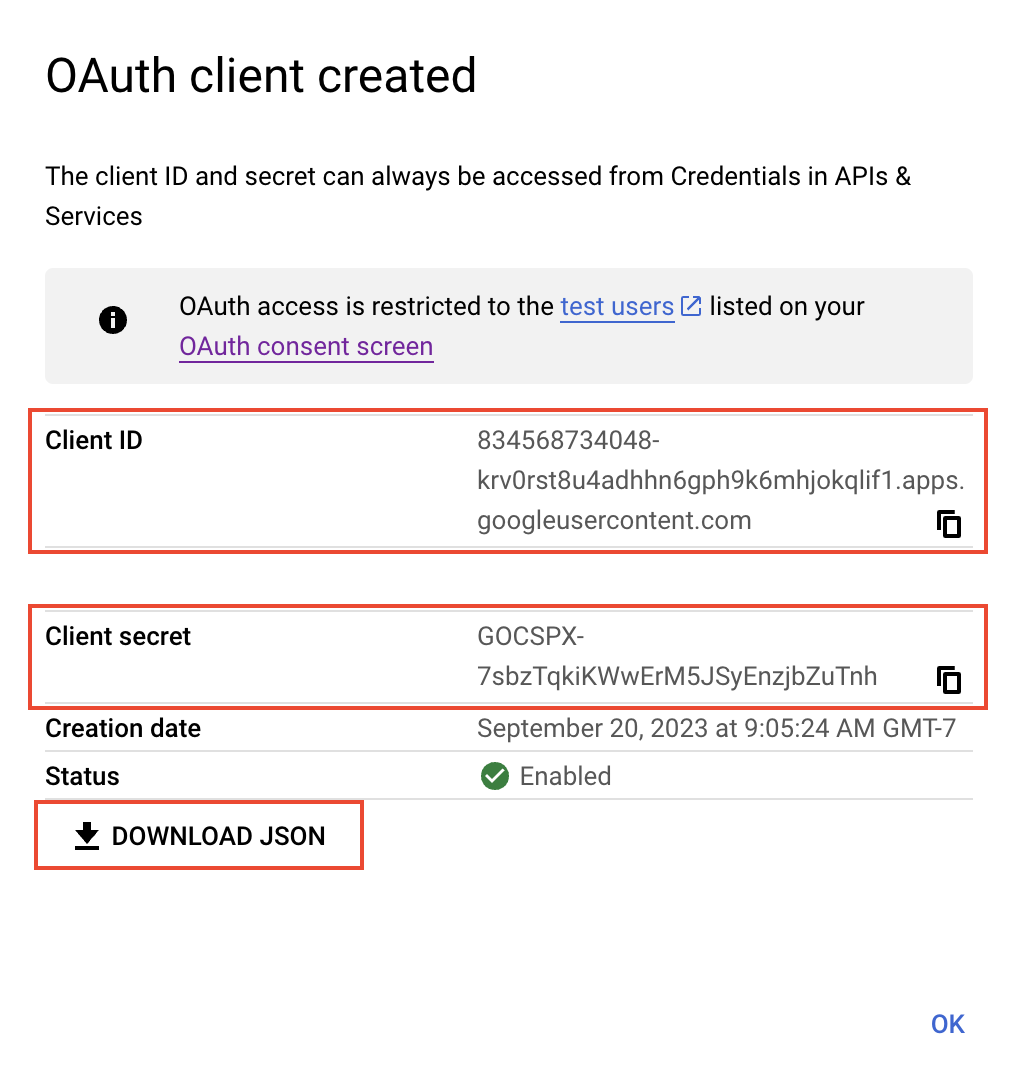1017x1081 pixels.
Task: Click the OAuth client created title
Action: click(261, 76)
